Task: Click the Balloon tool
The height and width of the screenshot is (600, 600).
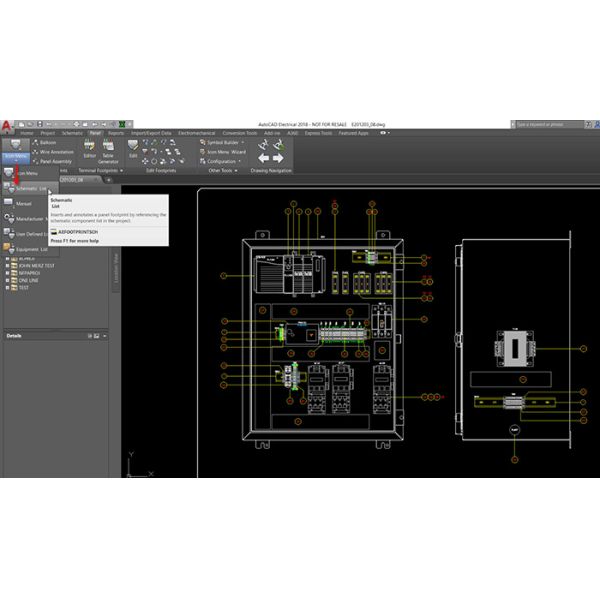Action: (x=47, y=142)
